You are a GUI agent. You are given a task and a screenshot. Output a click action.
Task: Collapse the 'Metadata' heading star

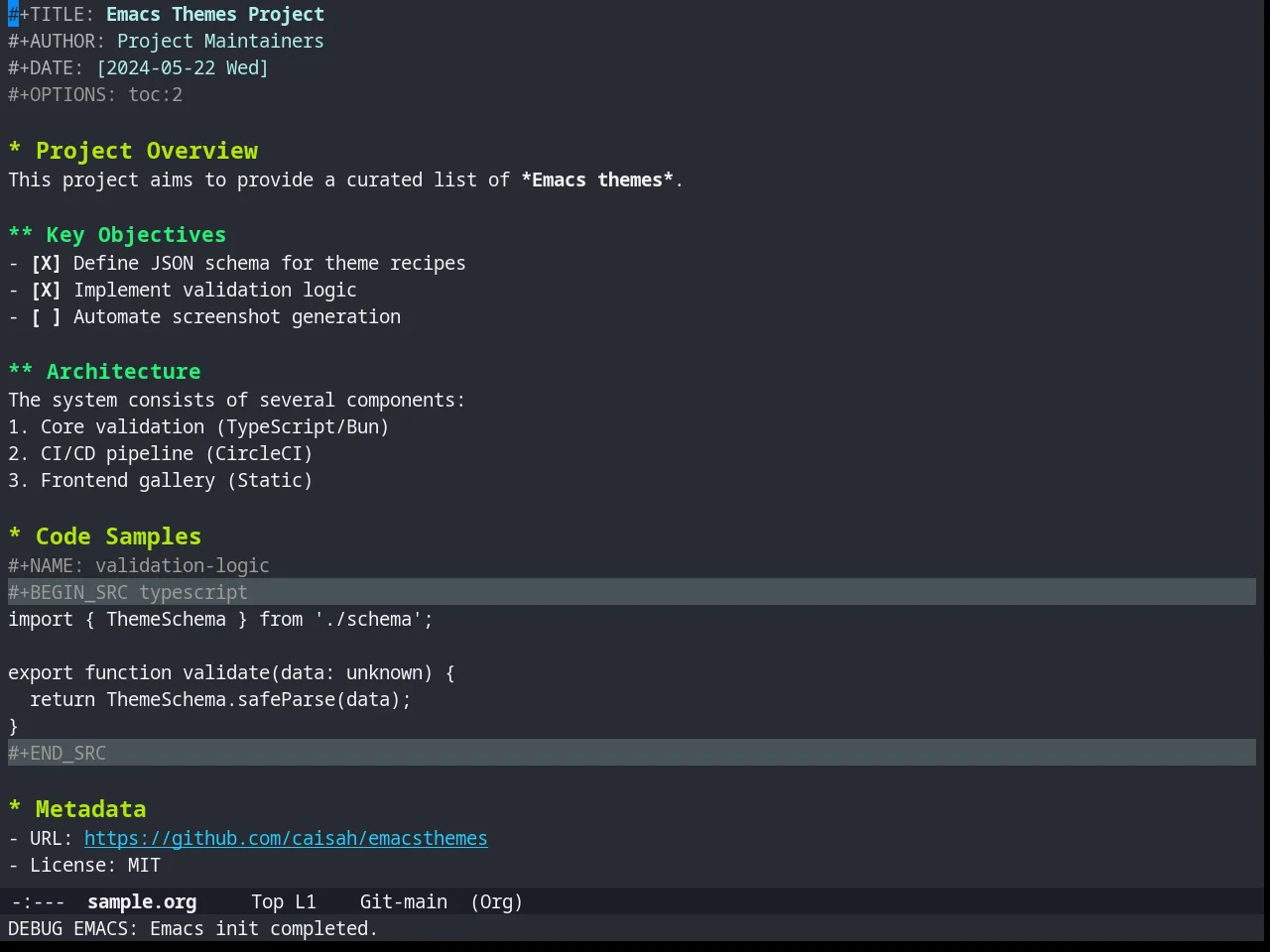[15, 808]
